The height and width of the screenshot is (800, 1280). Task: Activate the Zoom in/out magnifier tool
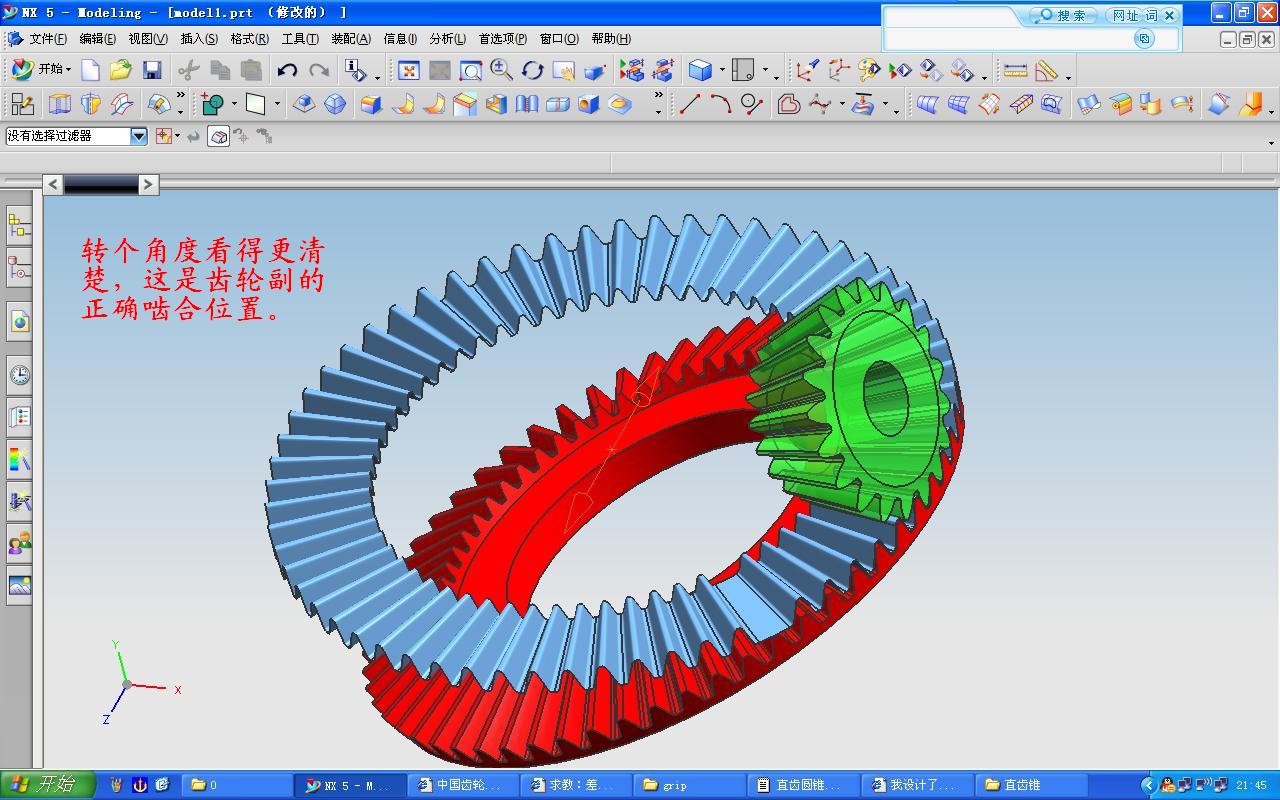(x=501, y=70)
